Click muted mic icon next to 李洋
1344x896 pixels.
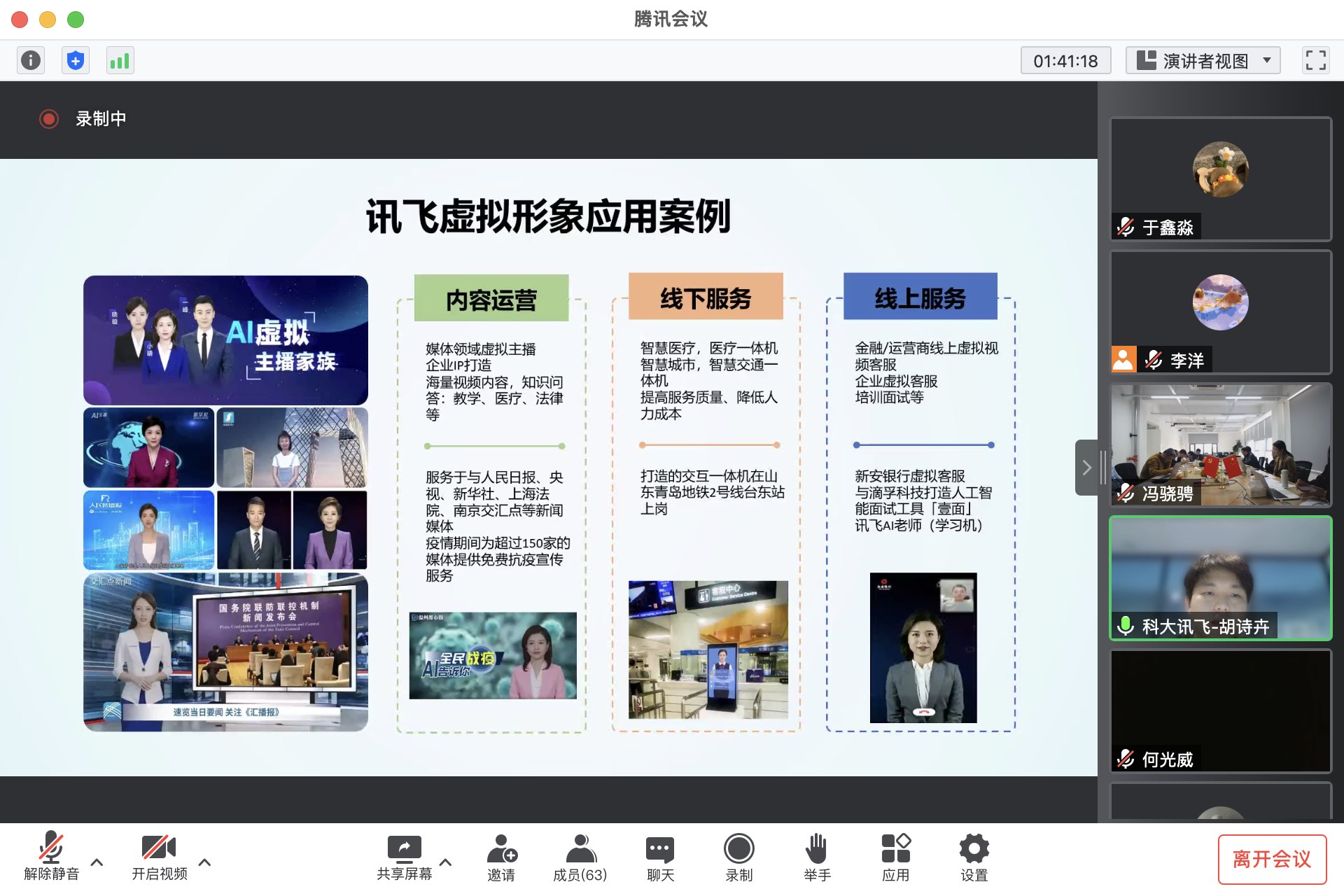coord(1154,360)
